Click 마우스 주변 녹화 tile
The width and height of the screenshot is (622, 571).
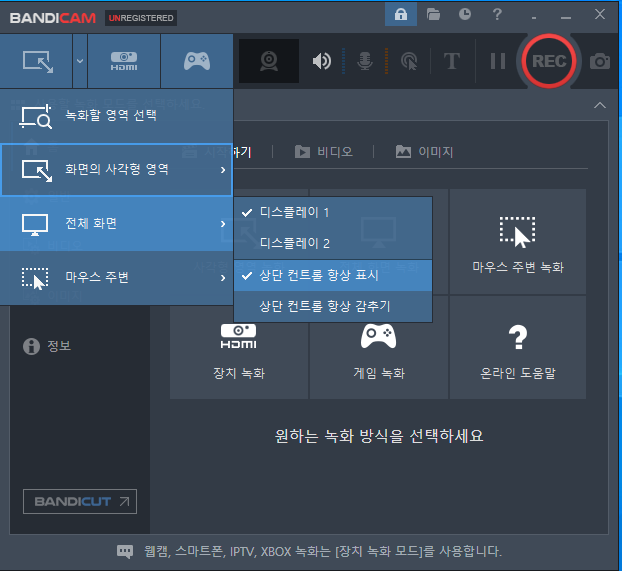pos(518,242)
